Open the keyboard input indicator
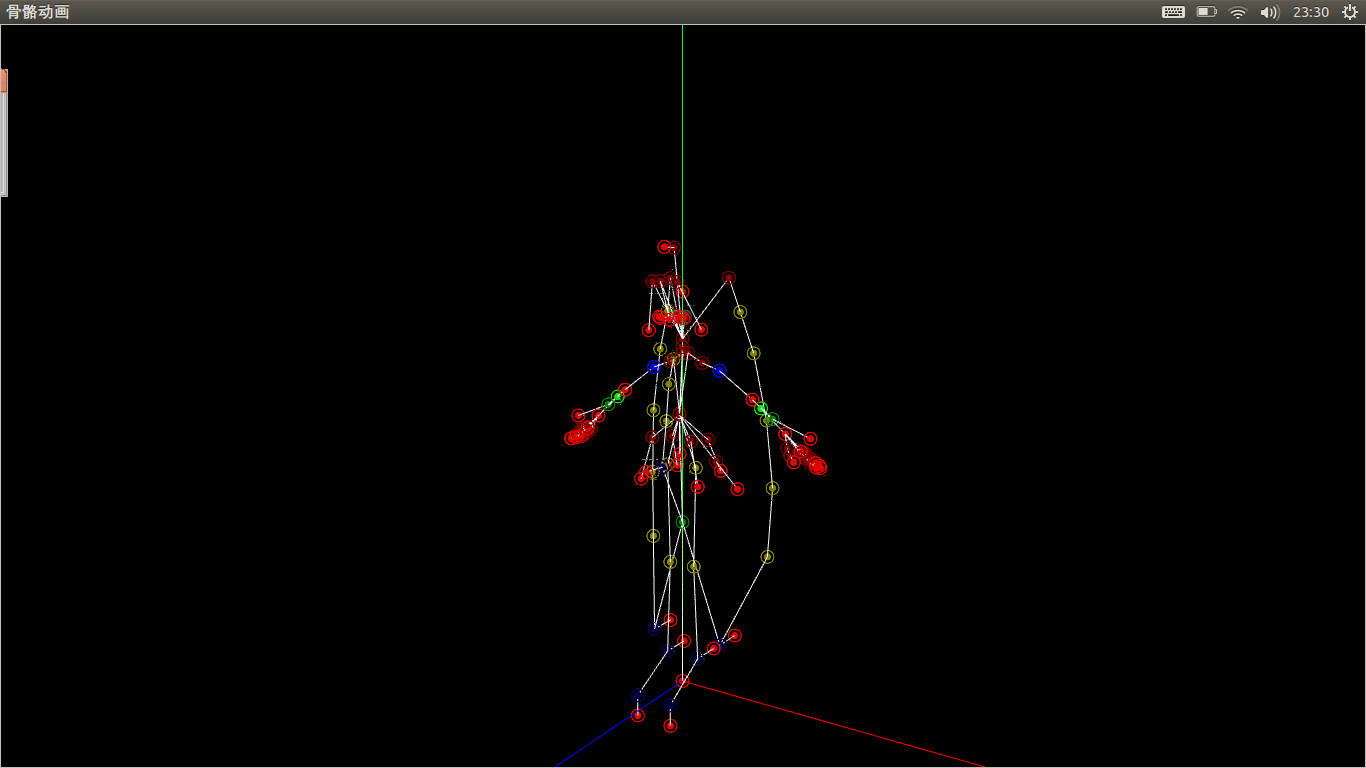Viewport: 1366px width, 768px height. [1173, 12]
